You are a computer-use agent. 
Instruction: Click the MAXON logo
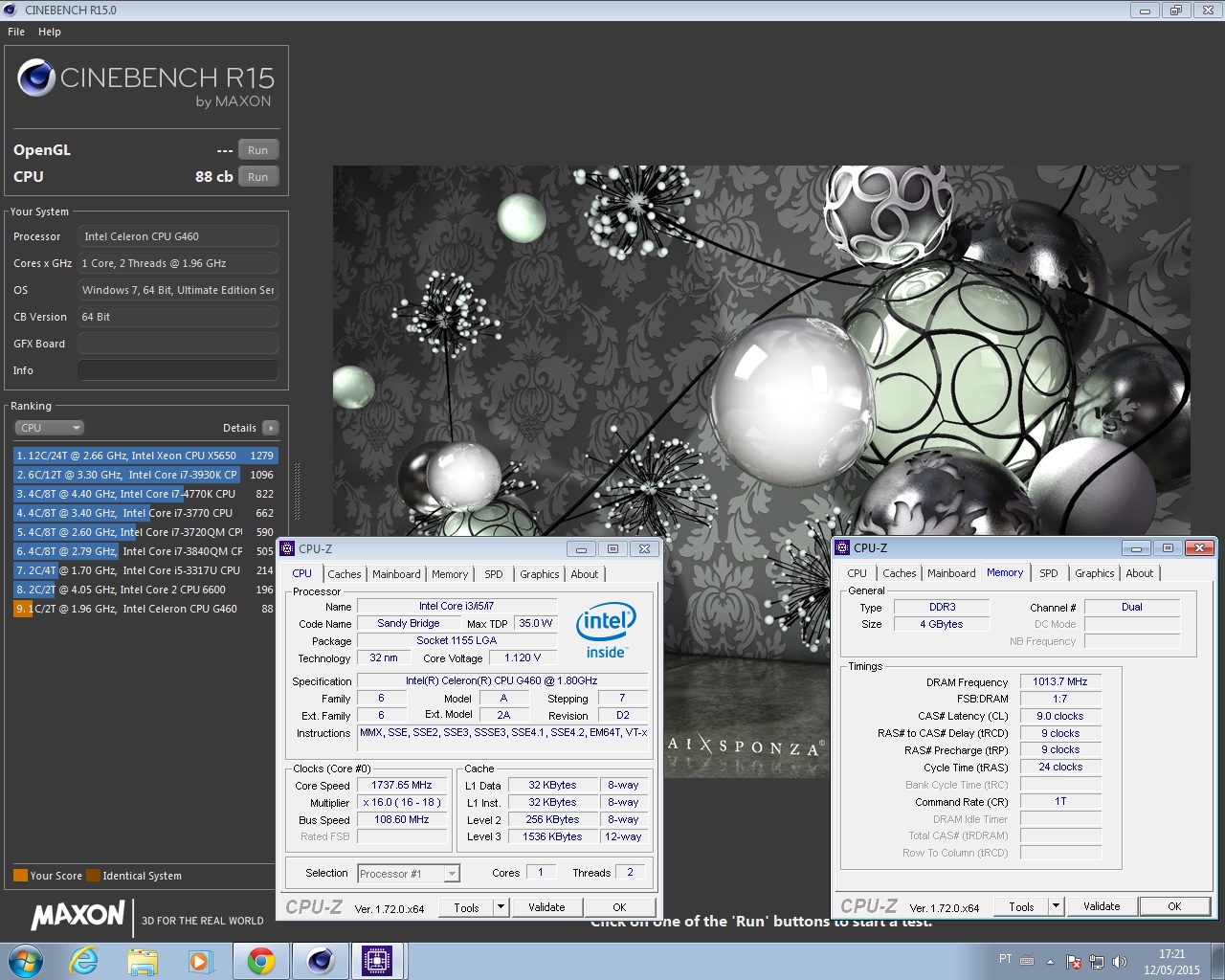(78, 916)
